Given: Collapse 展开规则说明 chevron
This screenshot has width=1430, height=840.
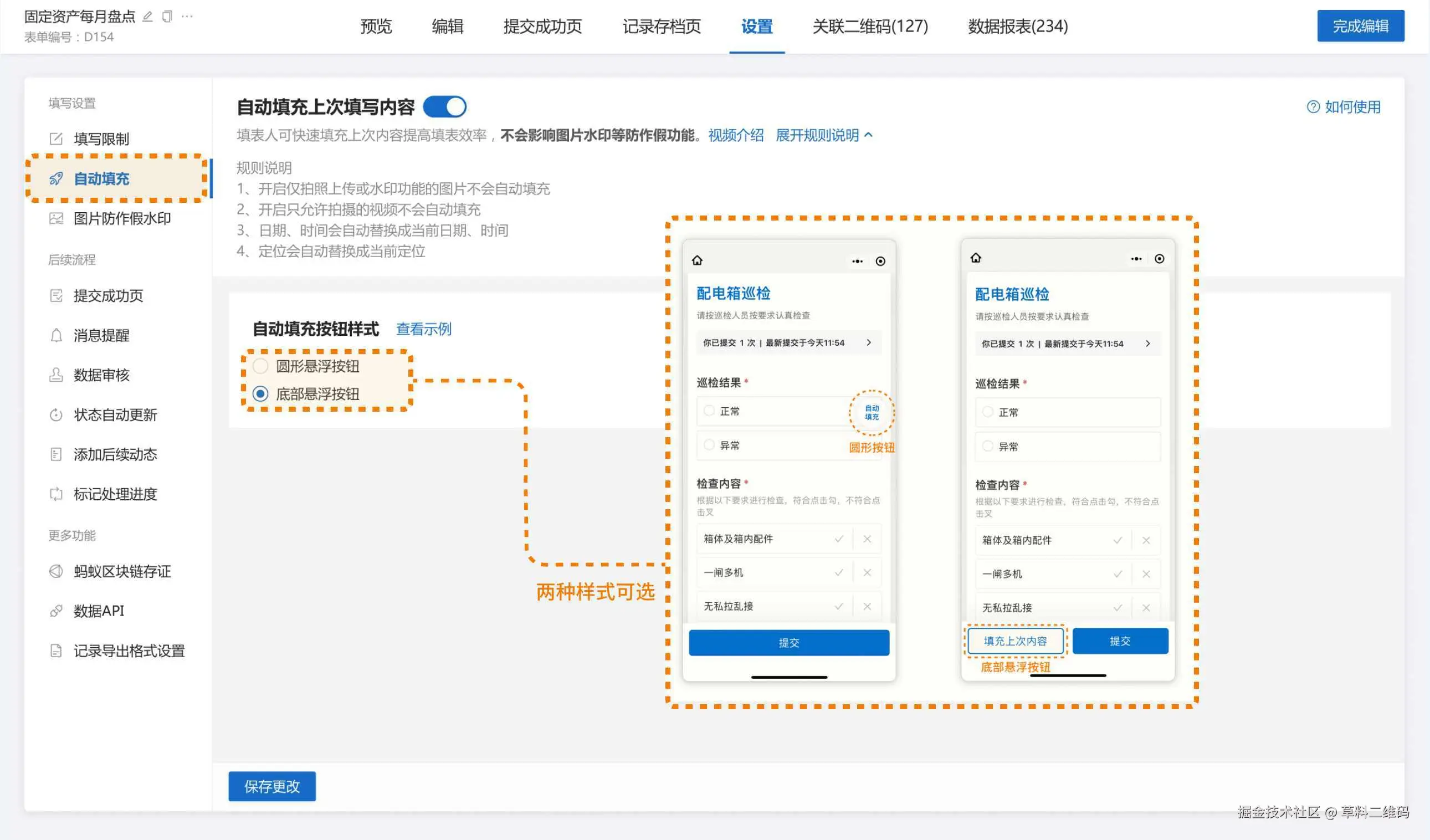Looking at the screenshot, I should click(x=868, y=135).
